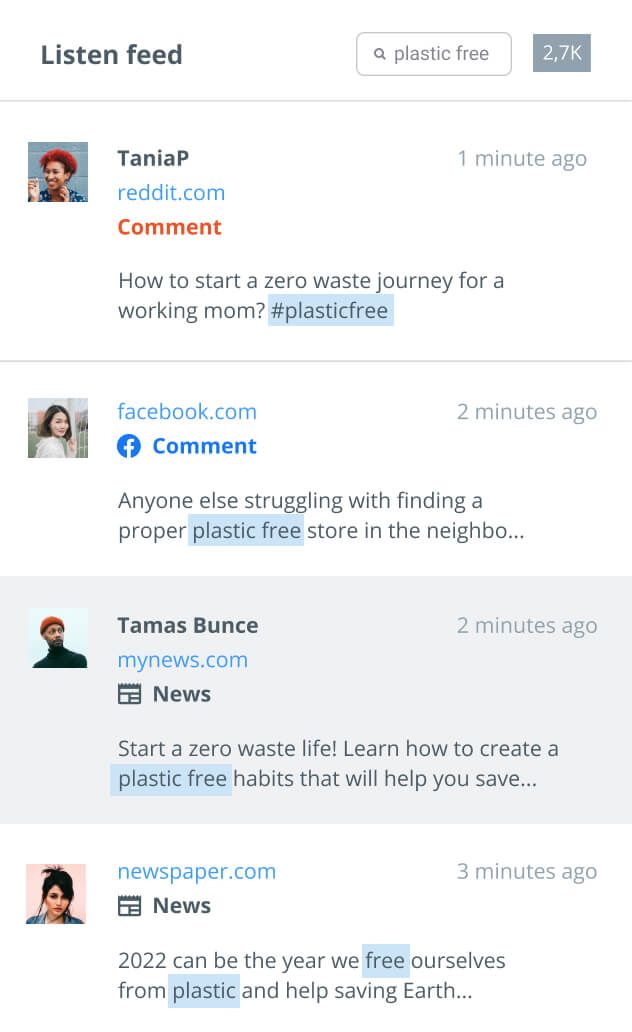632x1032 pixels.
Task: Click the Facebook logo icon
Action: (x=129, y=446)
